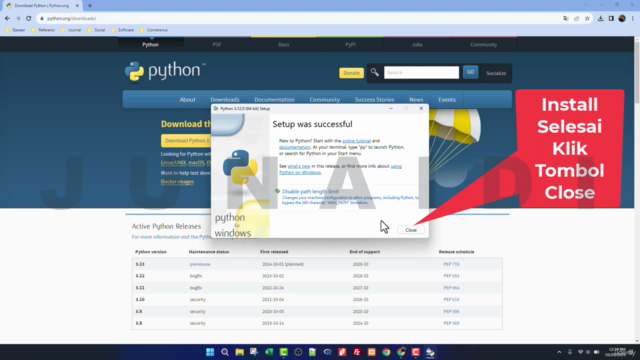Open the using Python on Windows link
Viewport: 640px width, 360px height.
coord(340,169)
